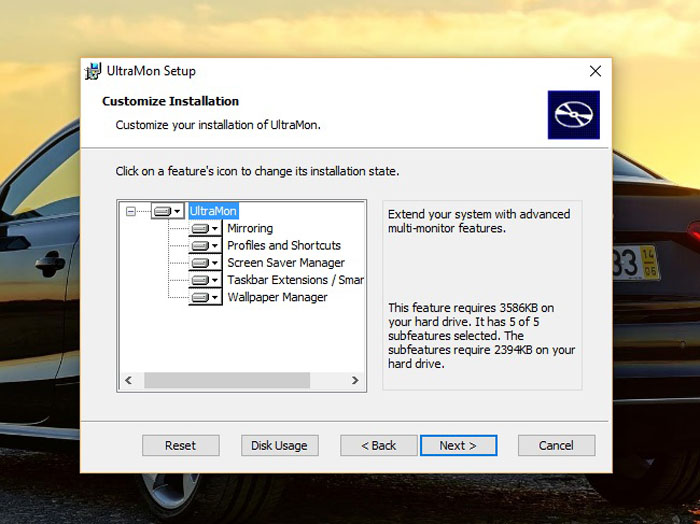700x524 pixels.
Task: Select Wallpaper Manager feature label
Action: 277,297
